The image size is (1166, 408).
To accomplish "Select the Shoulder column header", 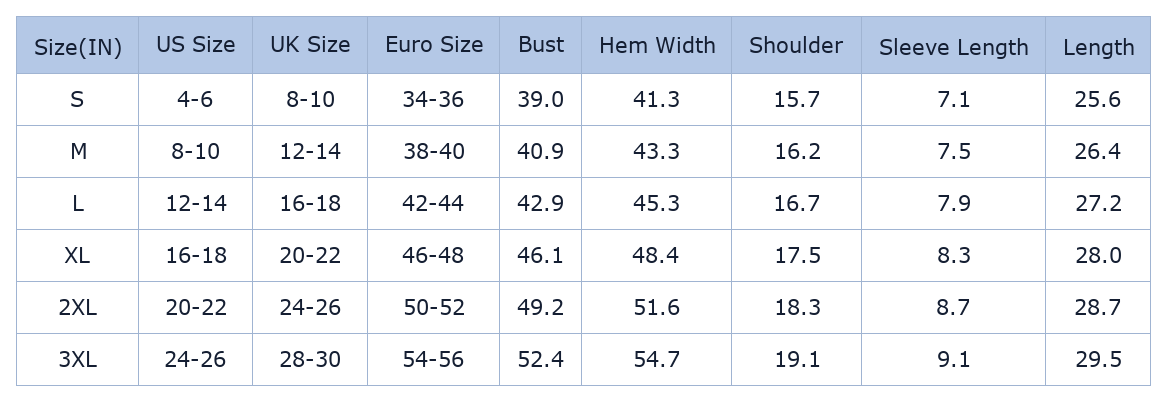I will pos(796,45).
